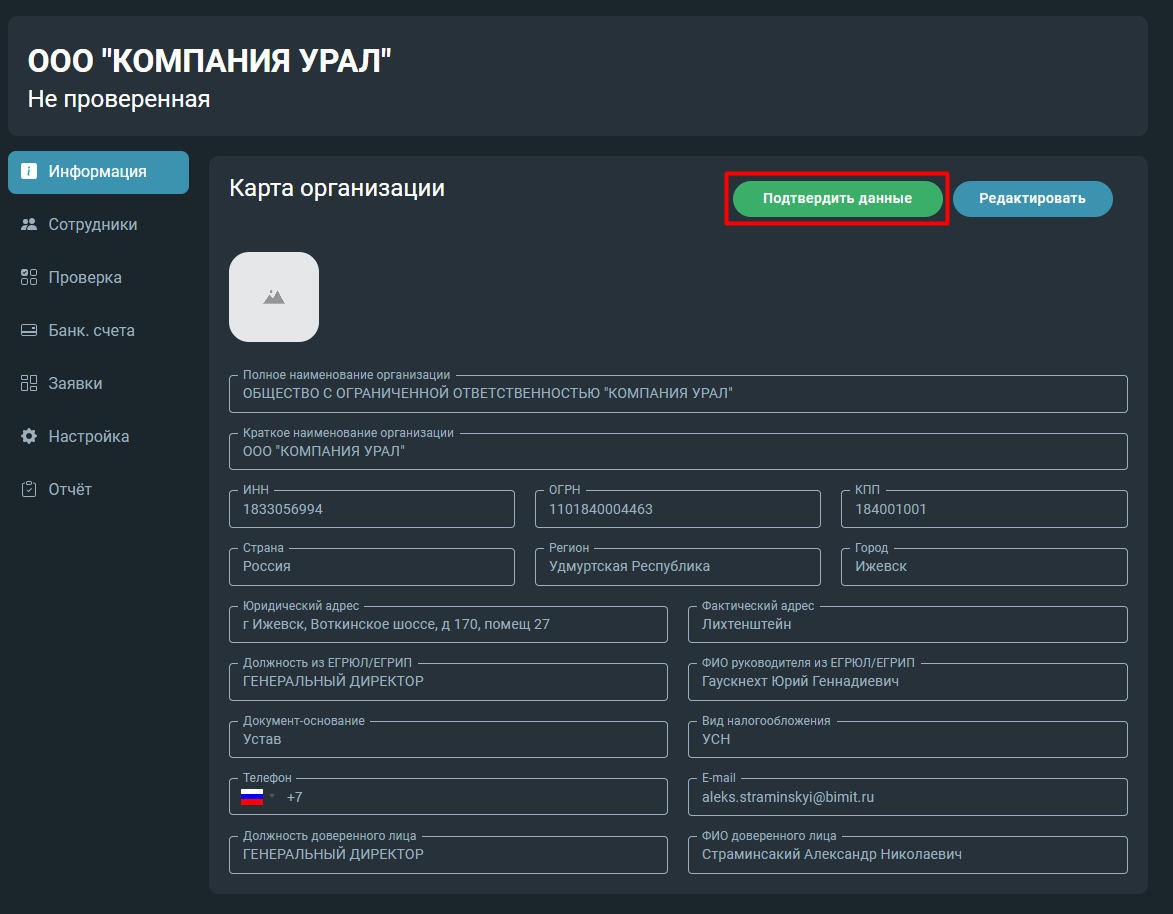Screen dimensions: 1173x914
Task: Select the ИНН input field
Action: coord(372,509)
